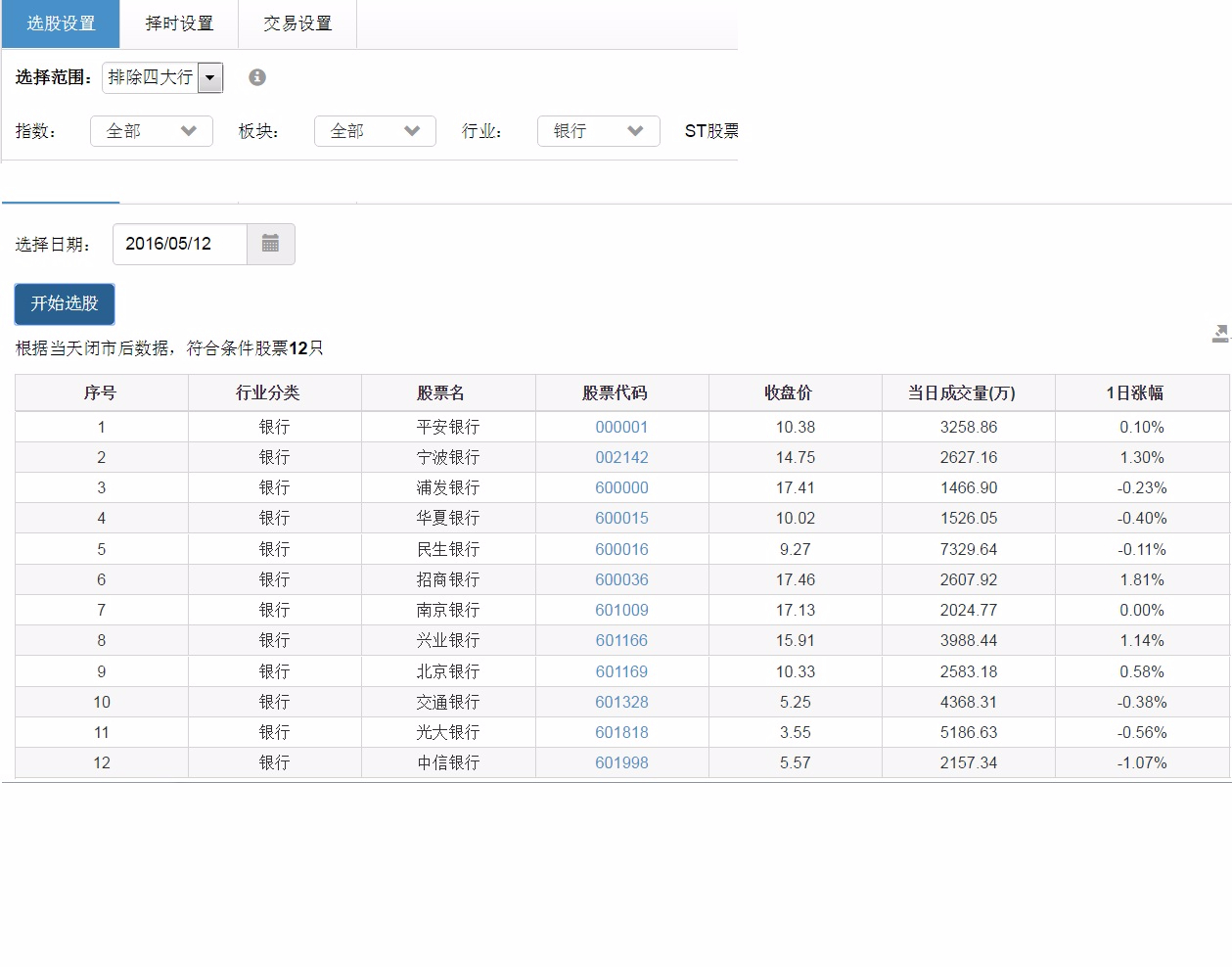Click stock code link 601998
Image resolution: width=1232 pixels, height=967 pixels.
[621, 762]
